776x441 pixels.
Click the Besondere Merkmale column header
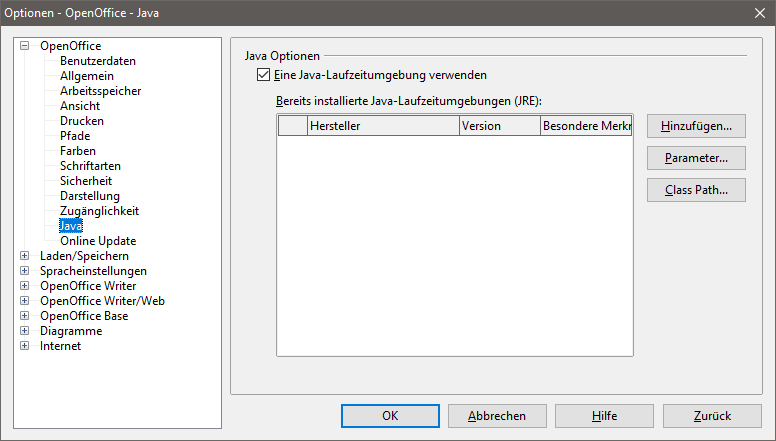(586, 126)
